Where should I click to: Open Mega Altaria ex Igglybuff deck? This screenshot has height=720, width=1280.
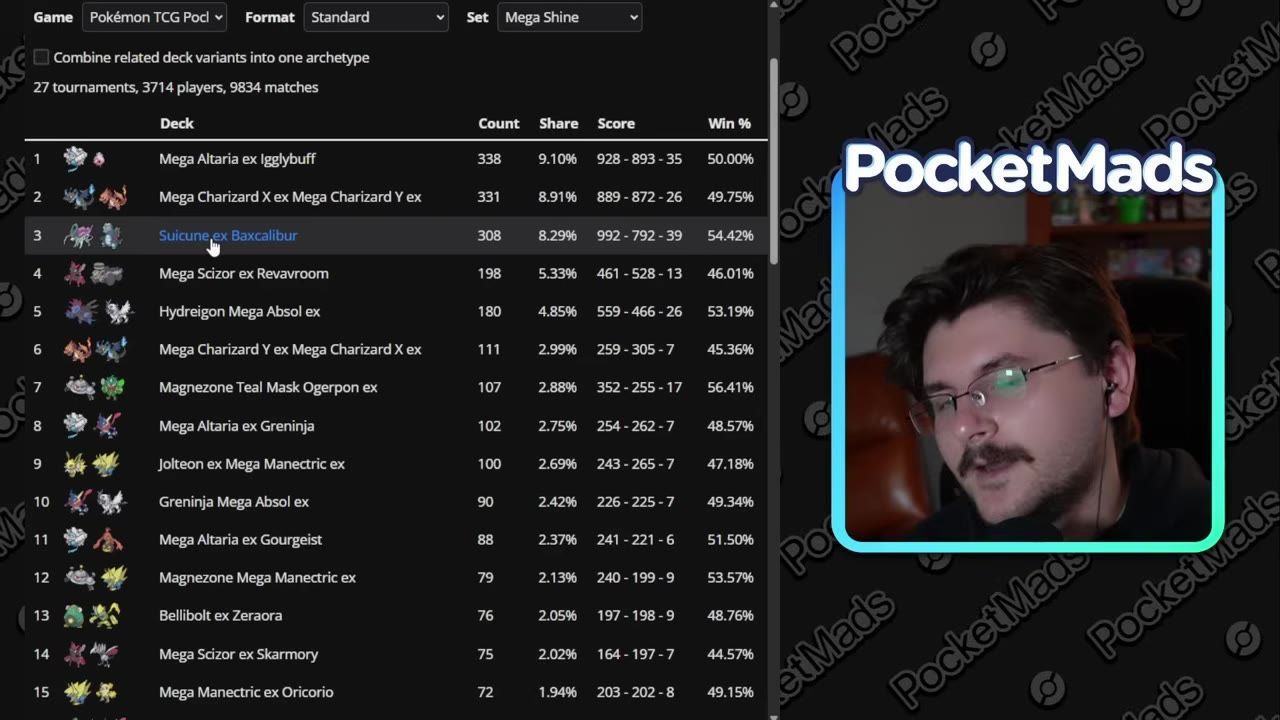[237, 159]
